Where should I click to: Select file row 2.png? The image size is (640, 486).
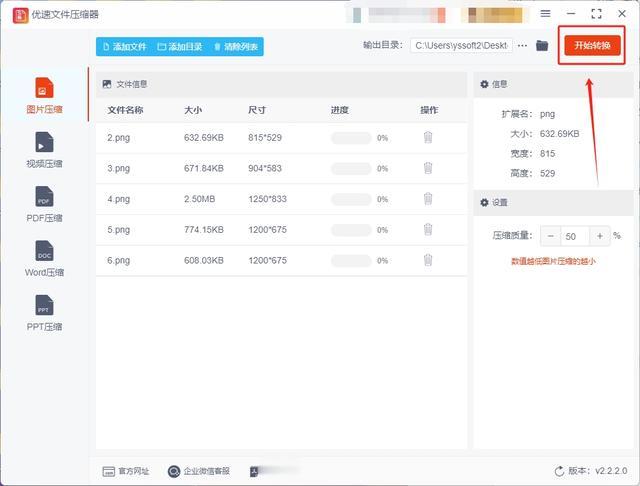point(281,138)
